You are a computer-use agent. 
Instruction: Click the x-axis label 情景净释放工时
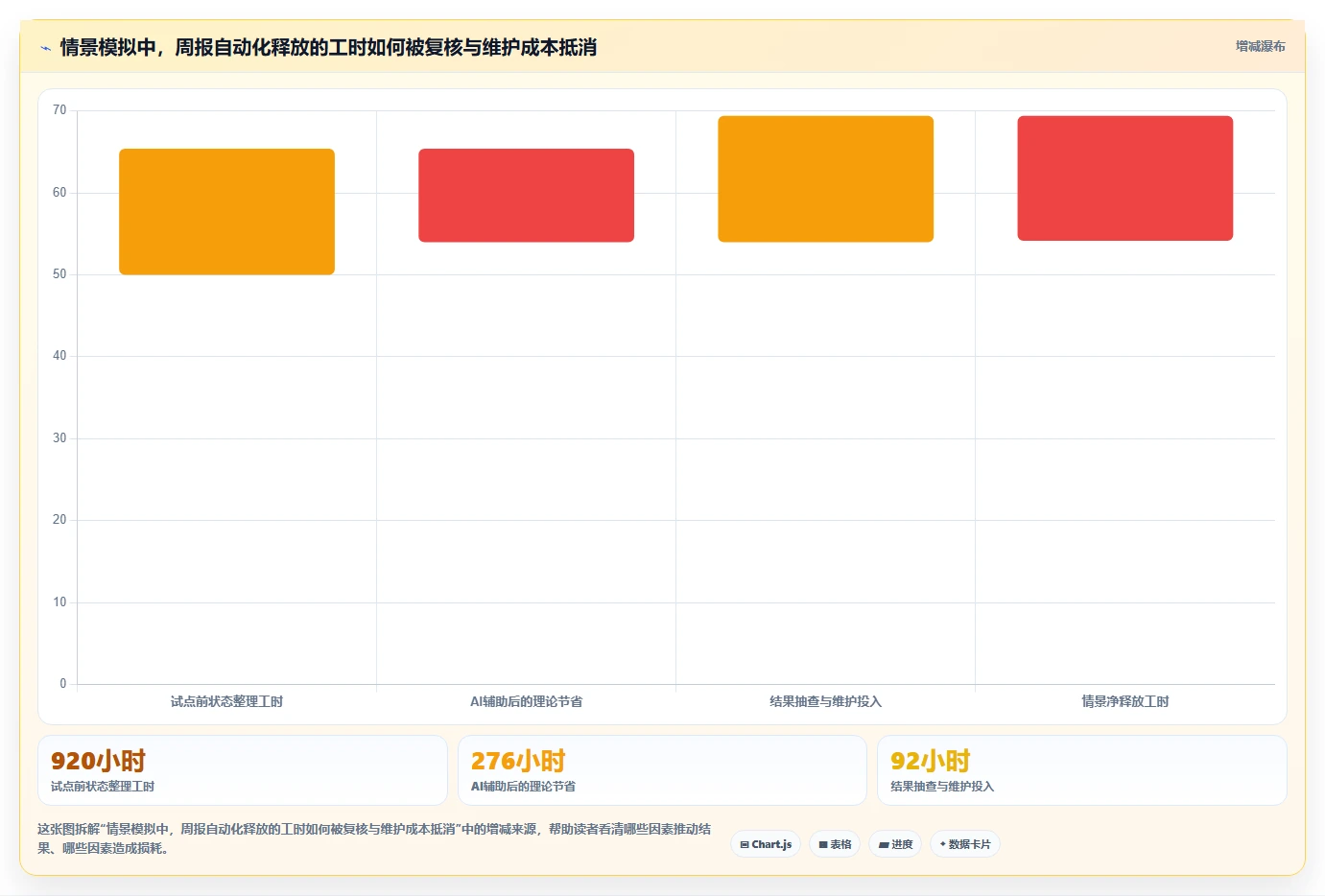(1124, 701)
